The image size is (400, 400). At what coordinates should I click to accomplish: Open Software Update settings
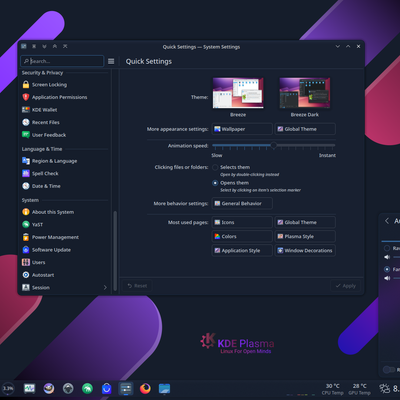(x=65, y=250)
